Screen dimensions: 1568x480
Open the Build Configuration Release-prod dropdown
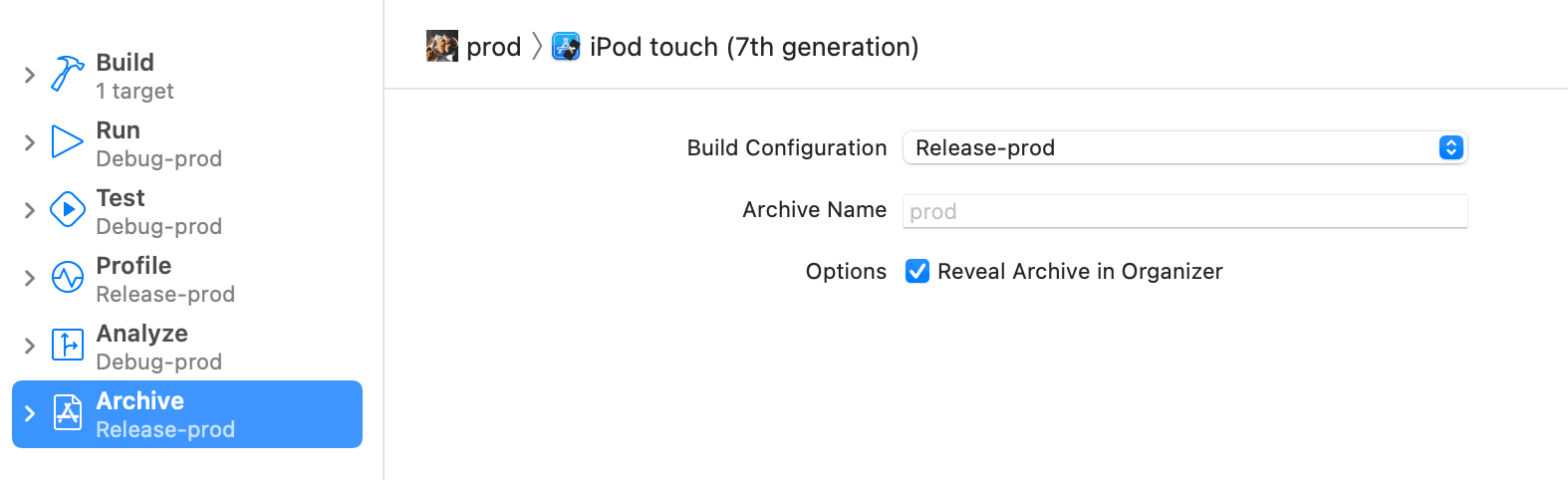click(x=1184, y=147)
